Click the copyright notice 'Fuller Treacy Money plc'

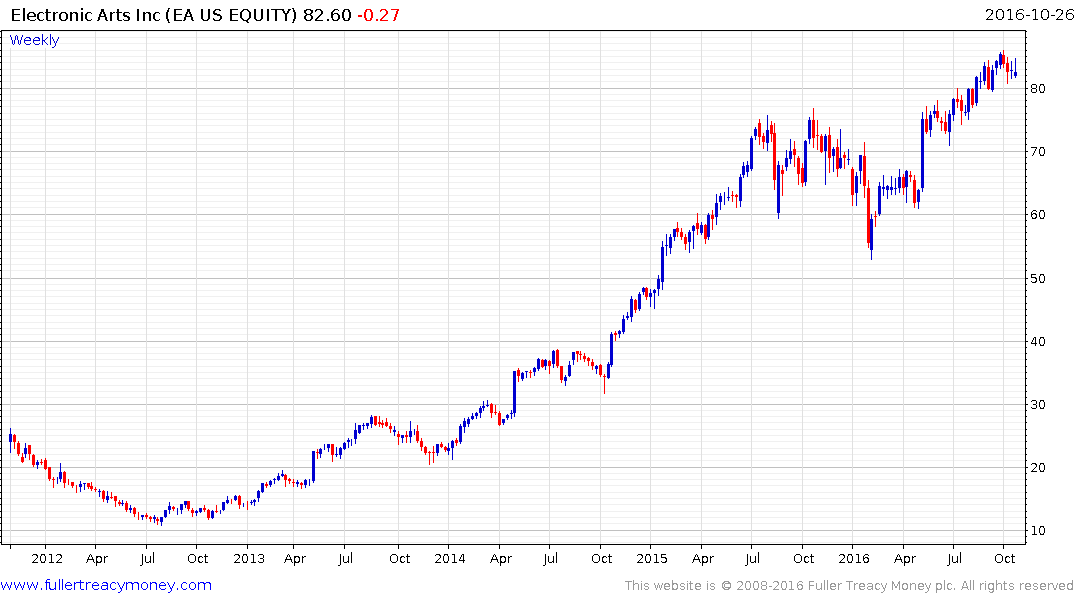(881, 586)
